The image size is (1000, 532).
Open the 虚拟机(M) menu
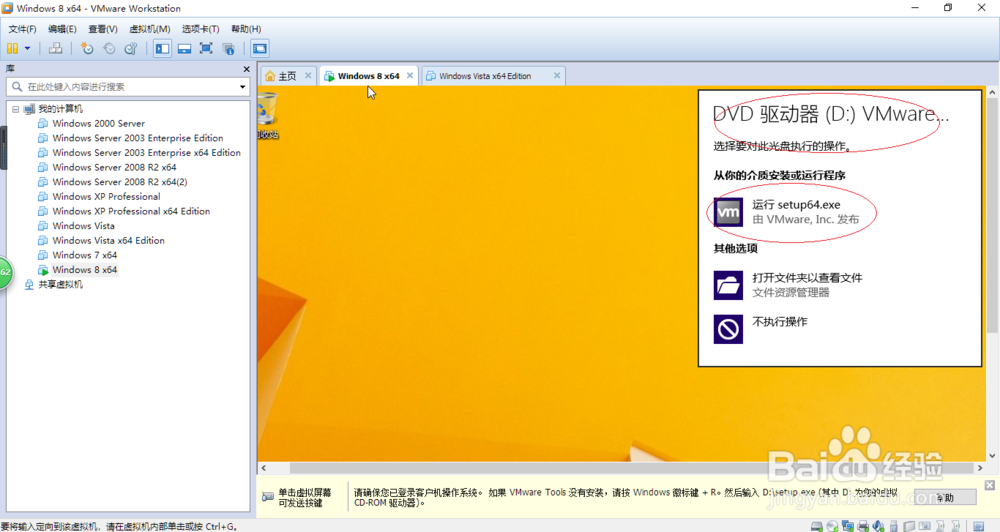coord(150,29)
